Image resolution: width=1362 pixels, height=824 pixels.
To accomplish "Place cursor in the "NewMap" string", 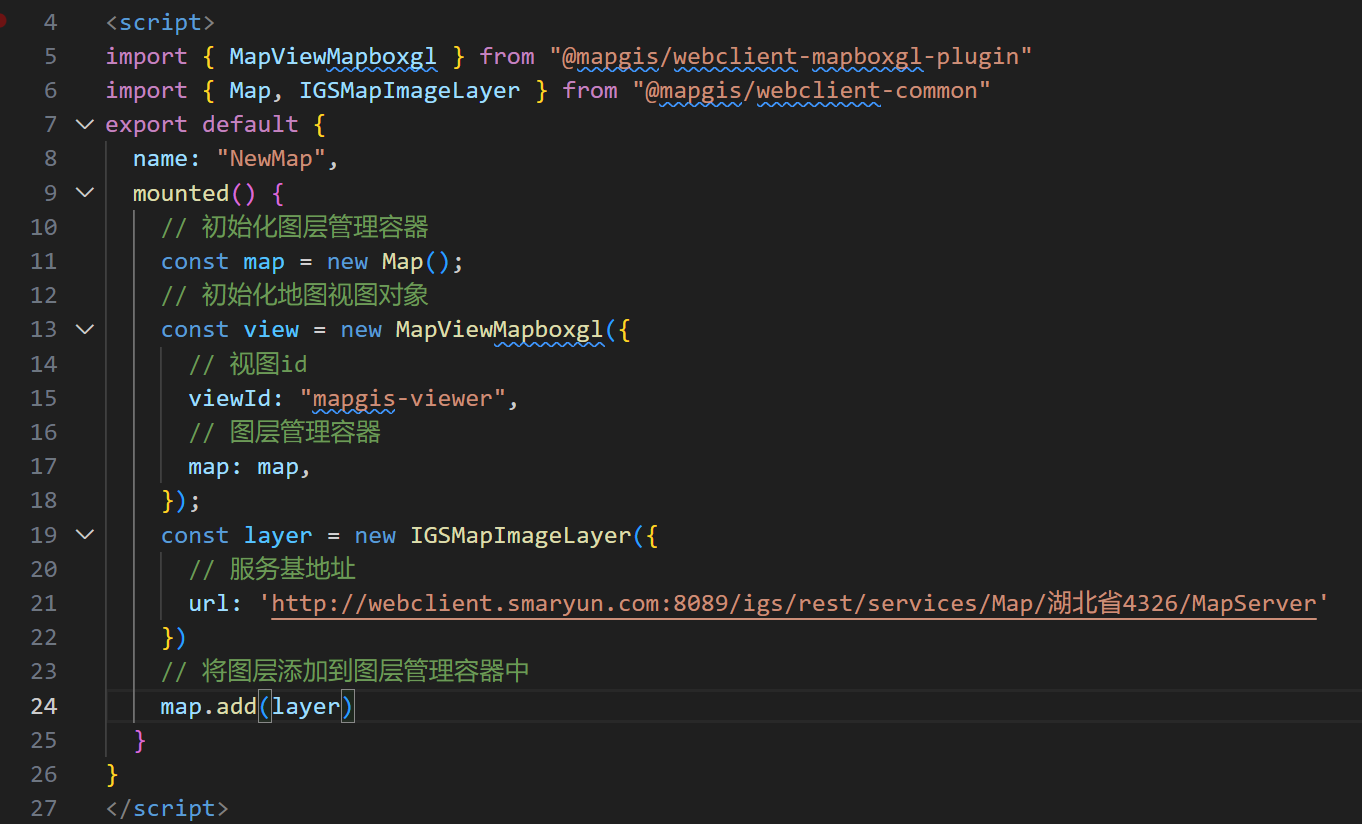I will pyautogui.click(x=271, y=158).
